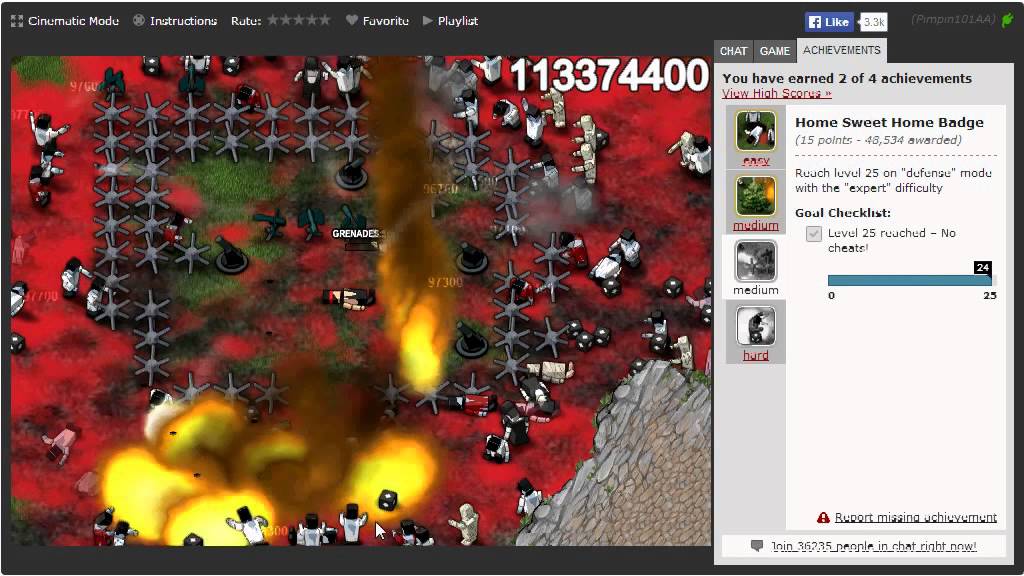The image size is (1024, 576).
Task: Click the badge progress bar
Action: (910, 280)
